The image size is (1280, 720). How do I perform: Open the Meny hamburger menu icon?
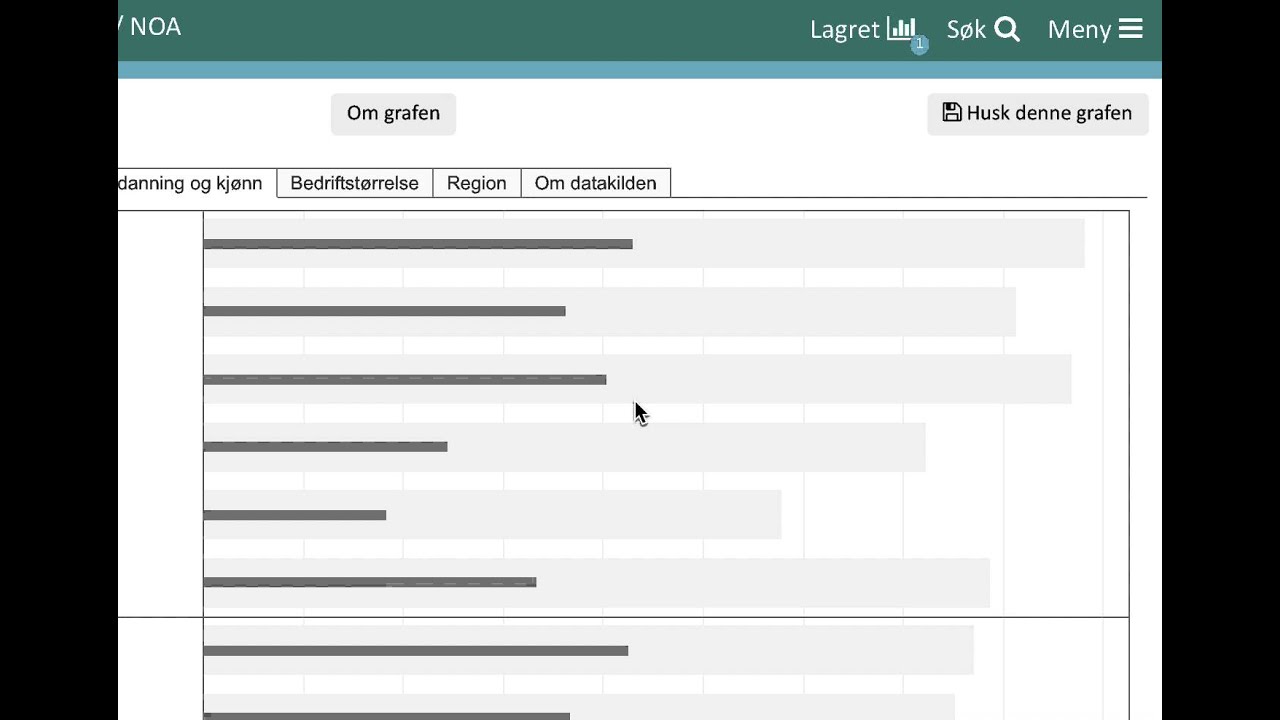pos(1130,29)
